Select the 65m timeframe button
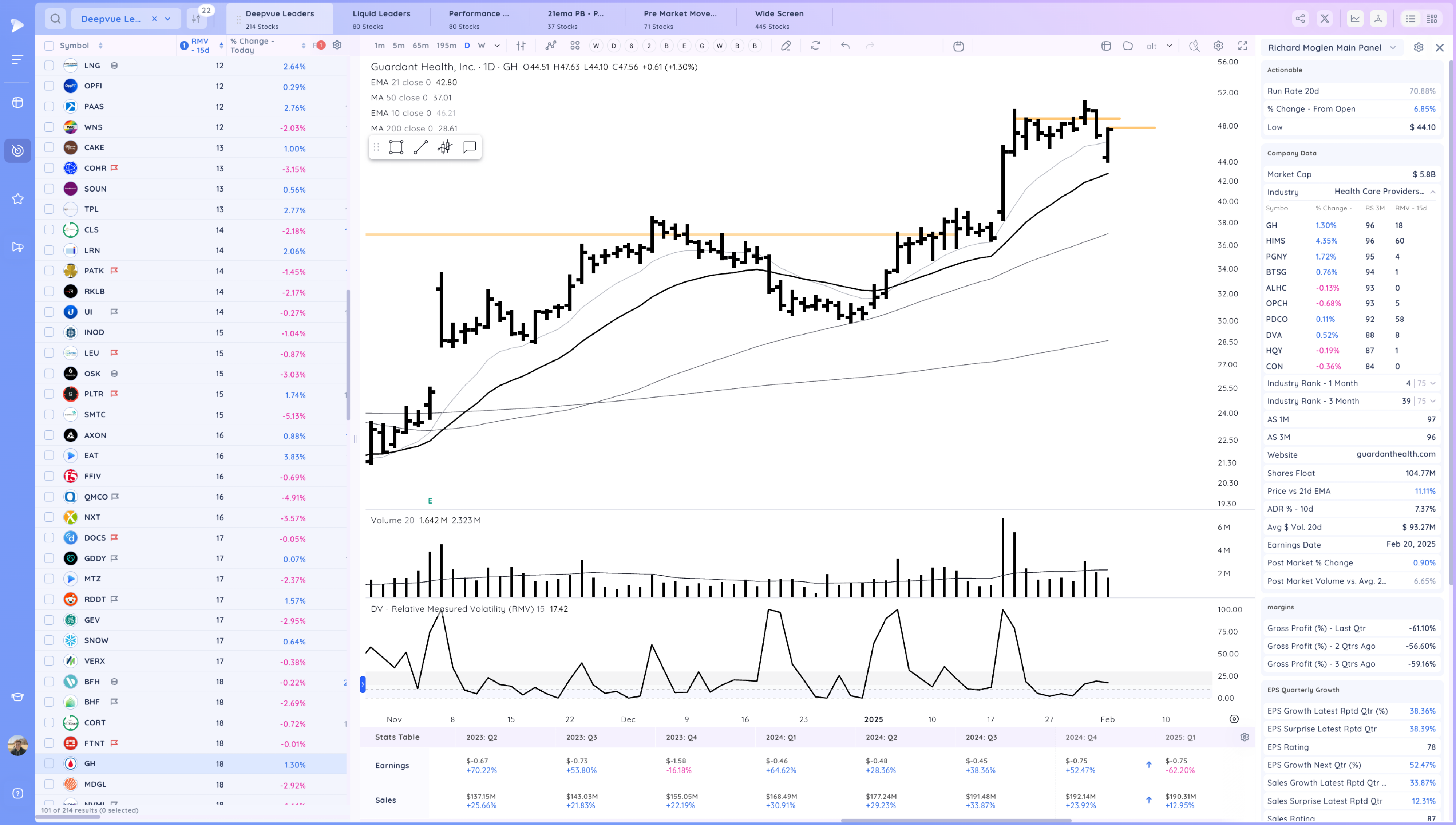1456x825 pixels. pos(420,46)
